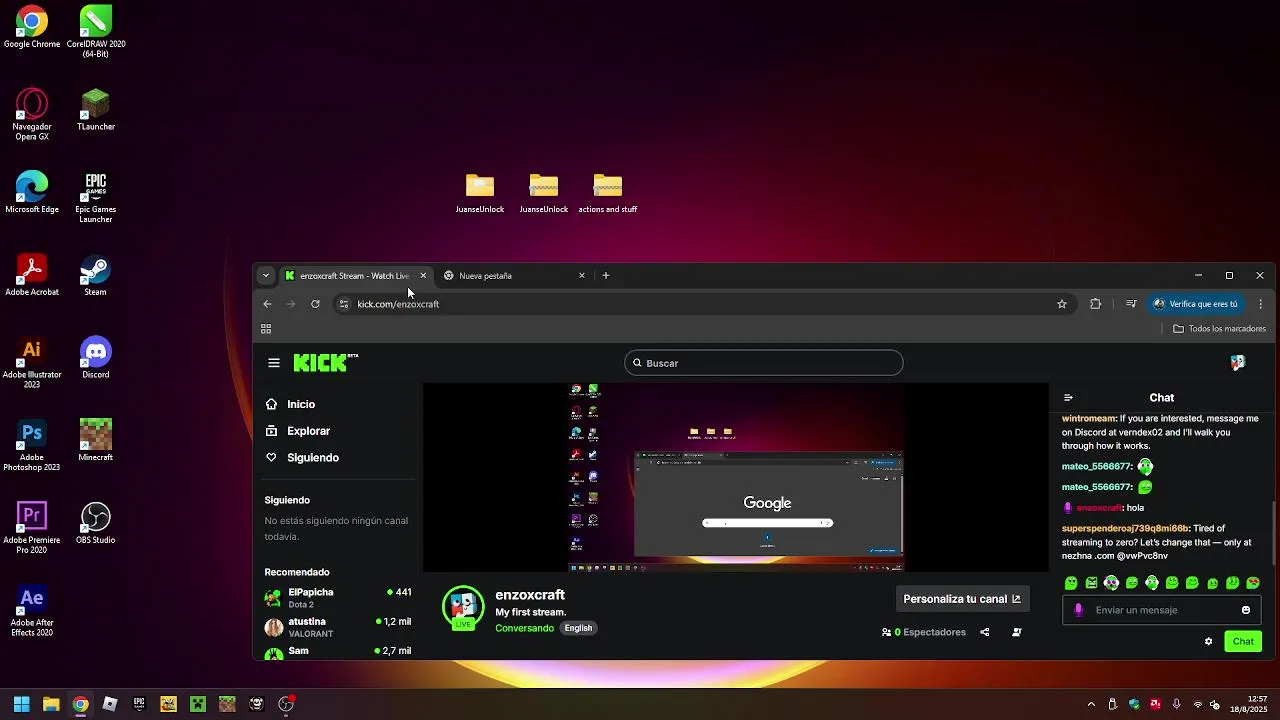Open the Kick hamburger menu
This screenshot has height=720, width=1280.
point(274,363)
